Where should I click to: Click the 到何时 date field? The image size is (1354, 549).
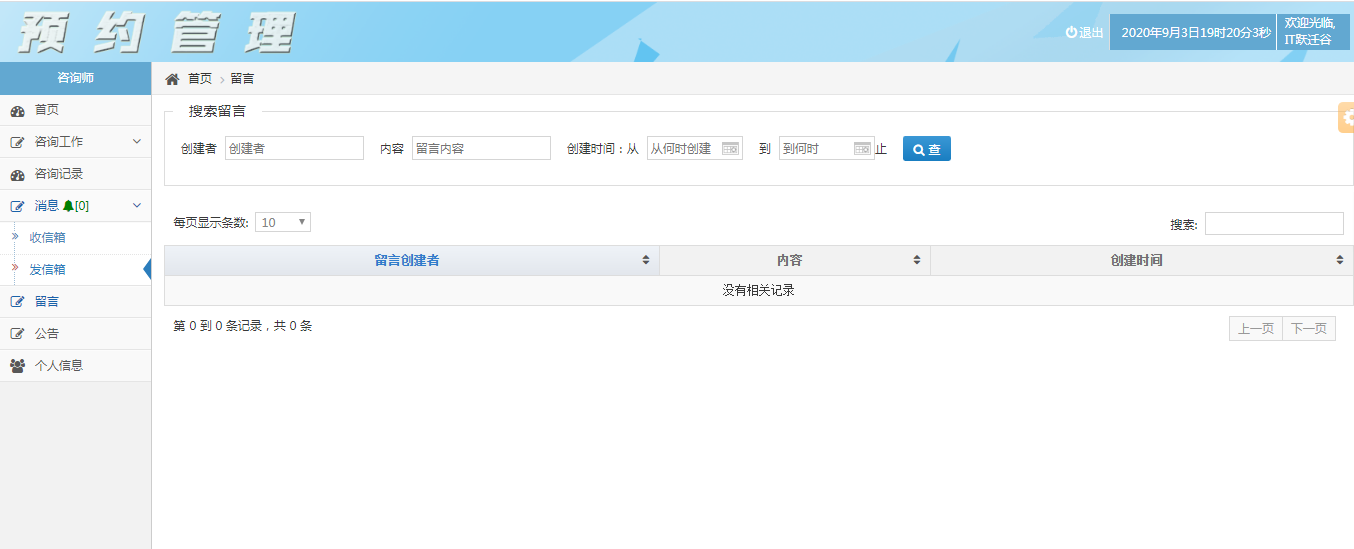[826, 148]
